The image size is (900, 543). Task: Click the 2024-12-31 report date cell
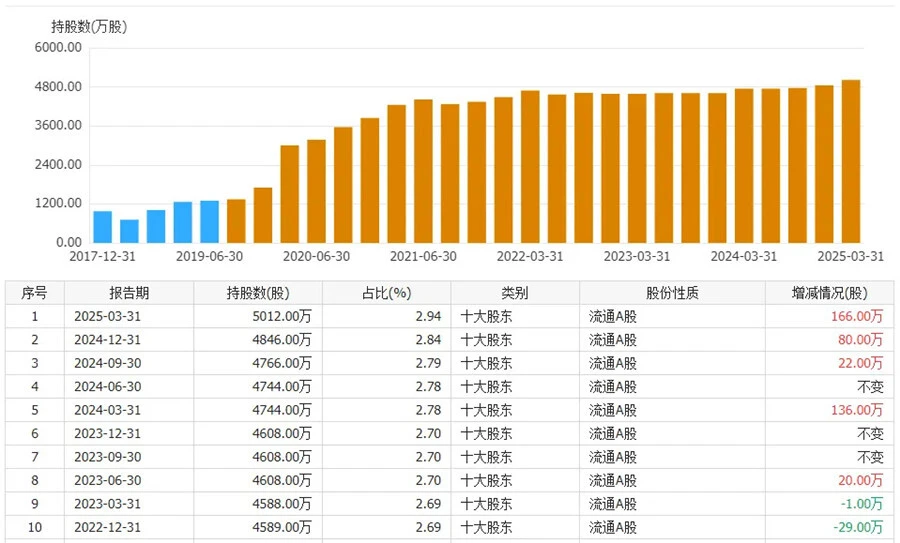click(129, 340)
